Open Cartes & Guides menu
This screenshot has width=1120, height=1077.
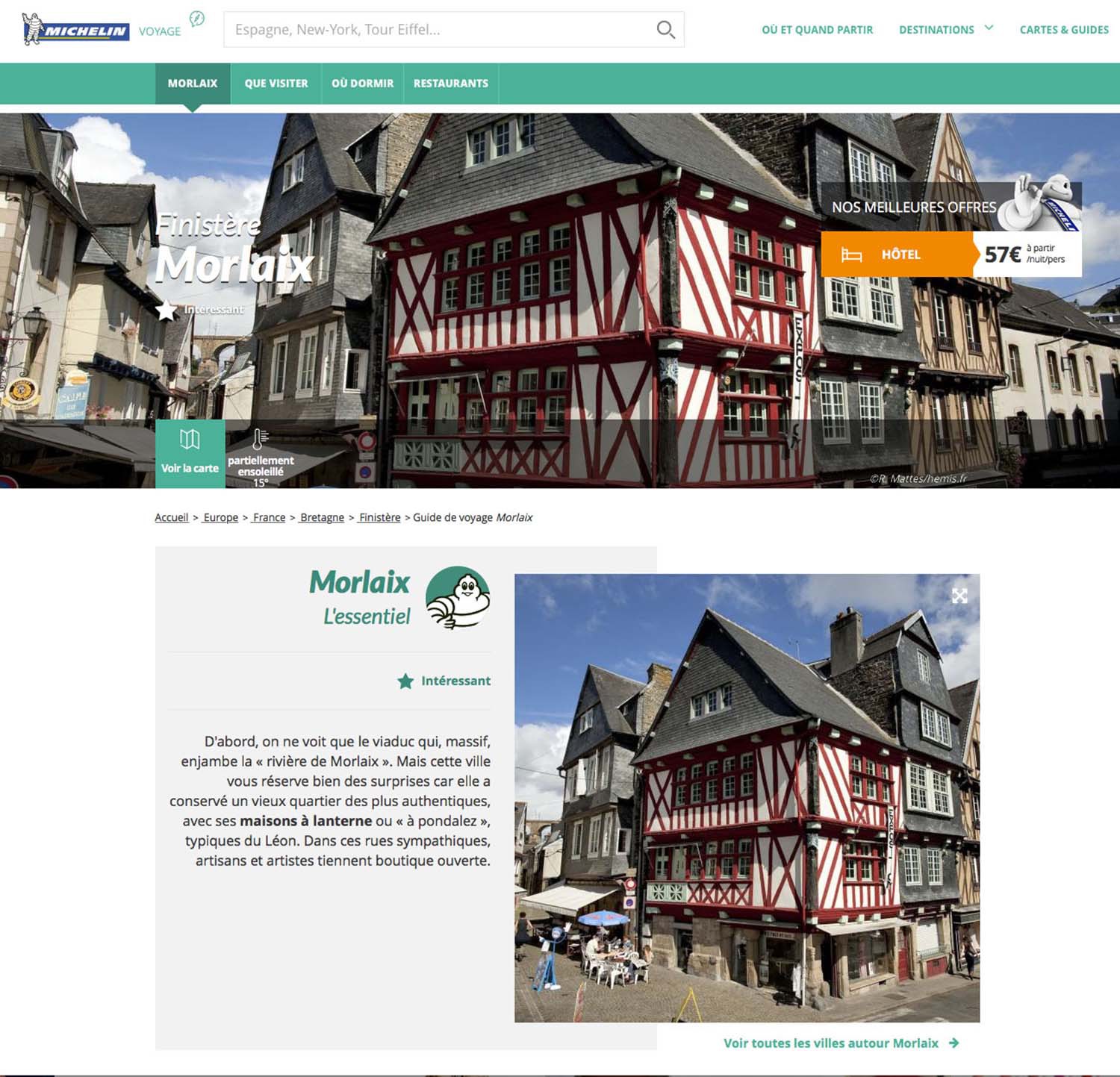click(1064, 30)
